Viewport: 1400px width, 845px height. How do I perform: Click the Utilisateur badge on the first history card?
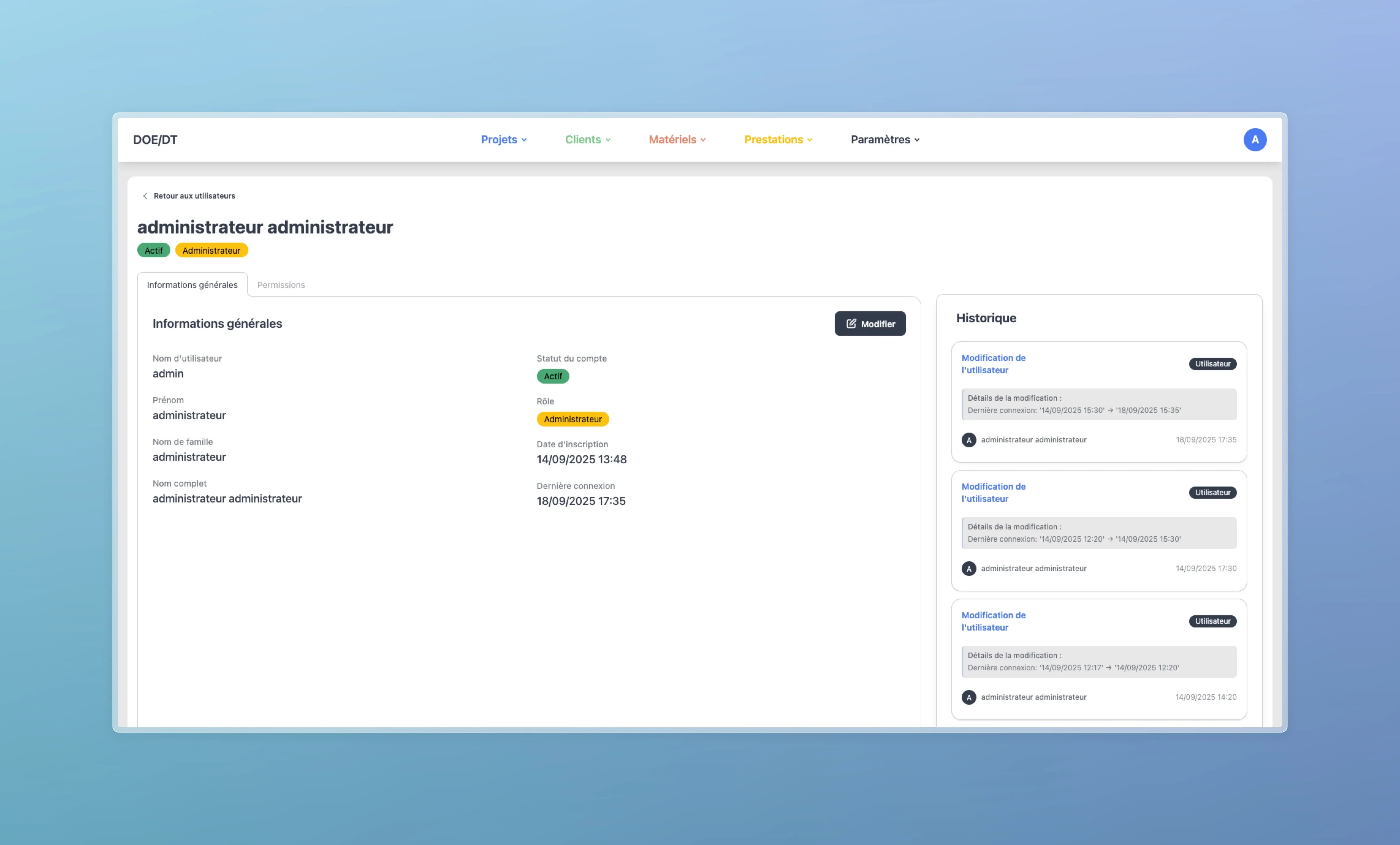1212,364
